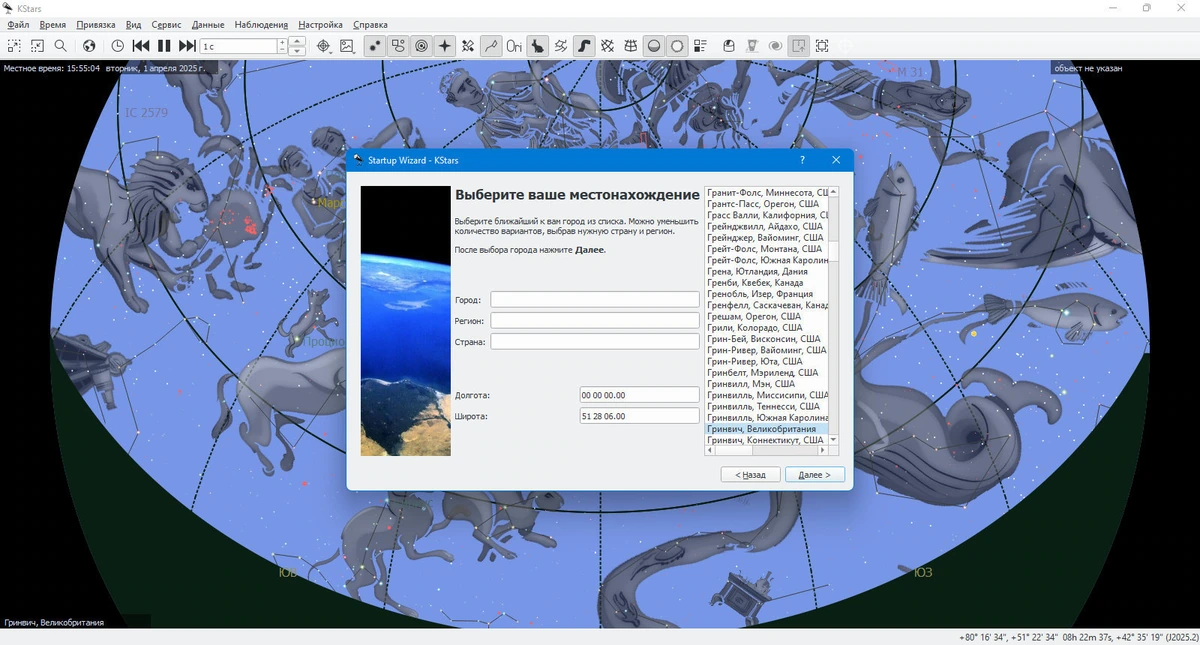This screenshot has height=645, width=1200.
Task: Toggle equatorial coordinate grid
Action: pyautogui.click(x=607, y=46)
